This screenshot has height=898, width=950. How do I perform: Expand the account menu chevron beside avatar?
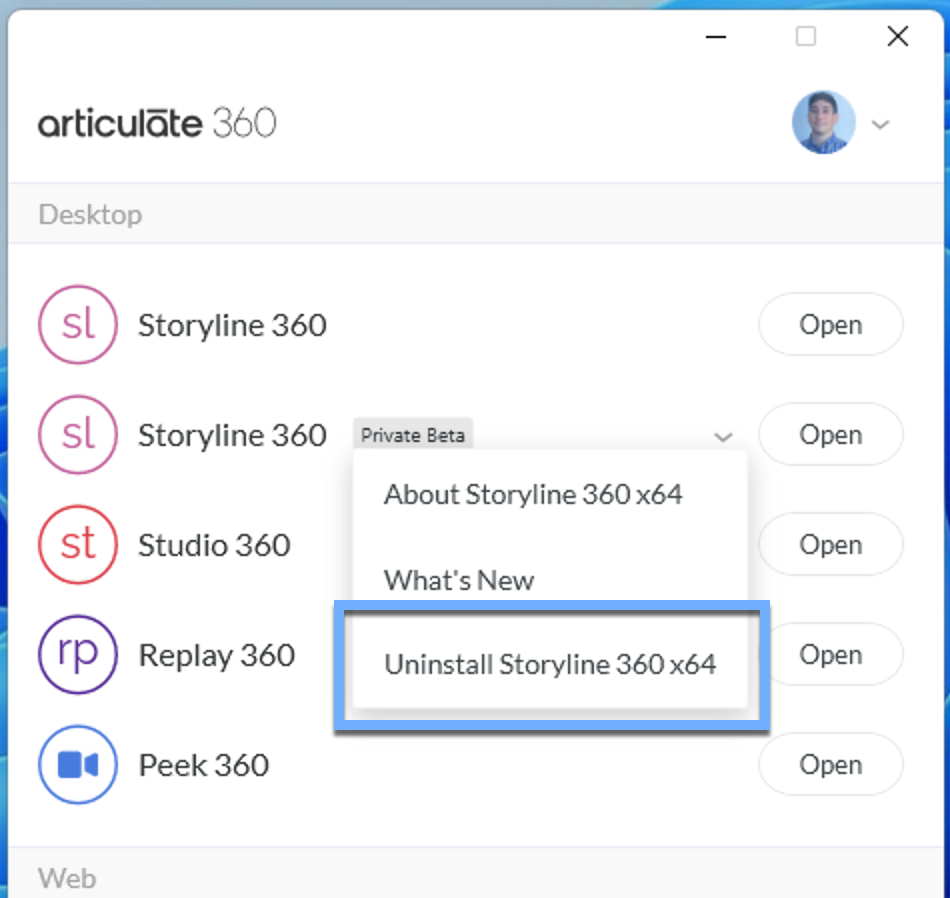tap(880, 125)
